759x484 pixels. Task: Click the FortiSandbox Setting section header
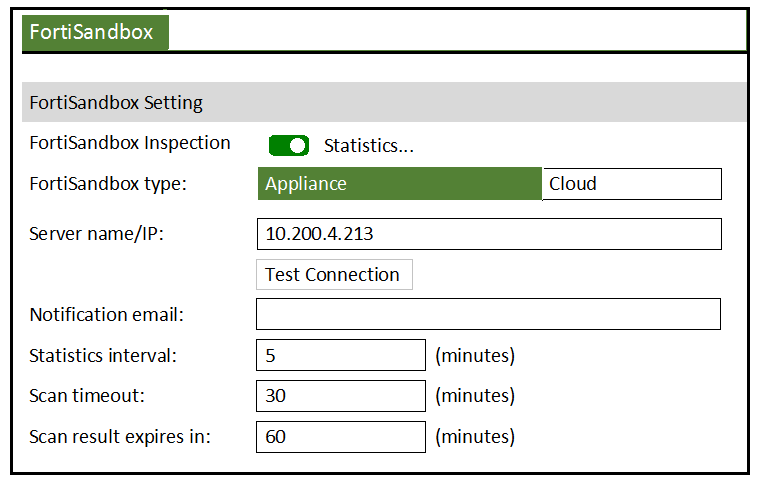(384, 102)
